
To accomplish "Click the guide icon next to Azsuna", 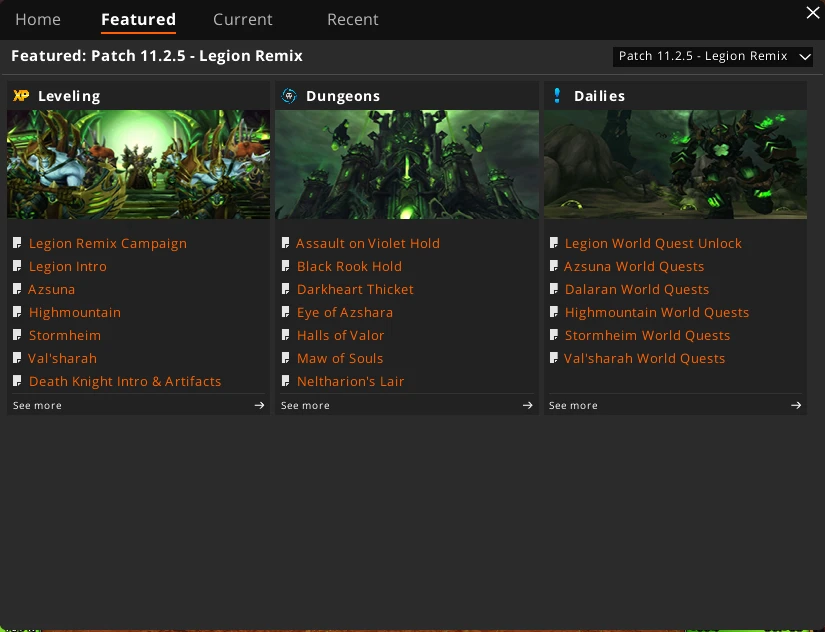I will (18, 289).
